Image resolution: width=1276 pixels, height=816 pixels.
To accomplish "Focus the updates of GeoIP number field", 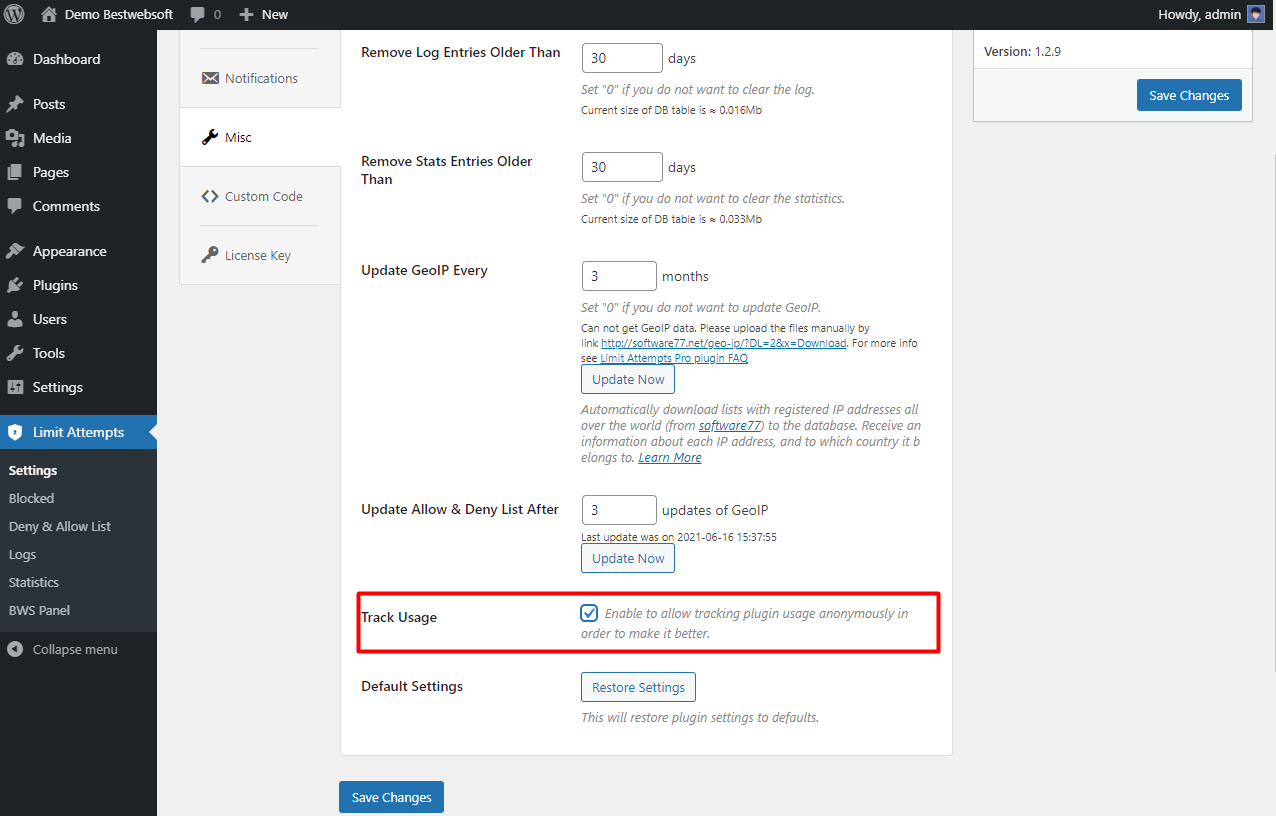I will click(619, 510).
